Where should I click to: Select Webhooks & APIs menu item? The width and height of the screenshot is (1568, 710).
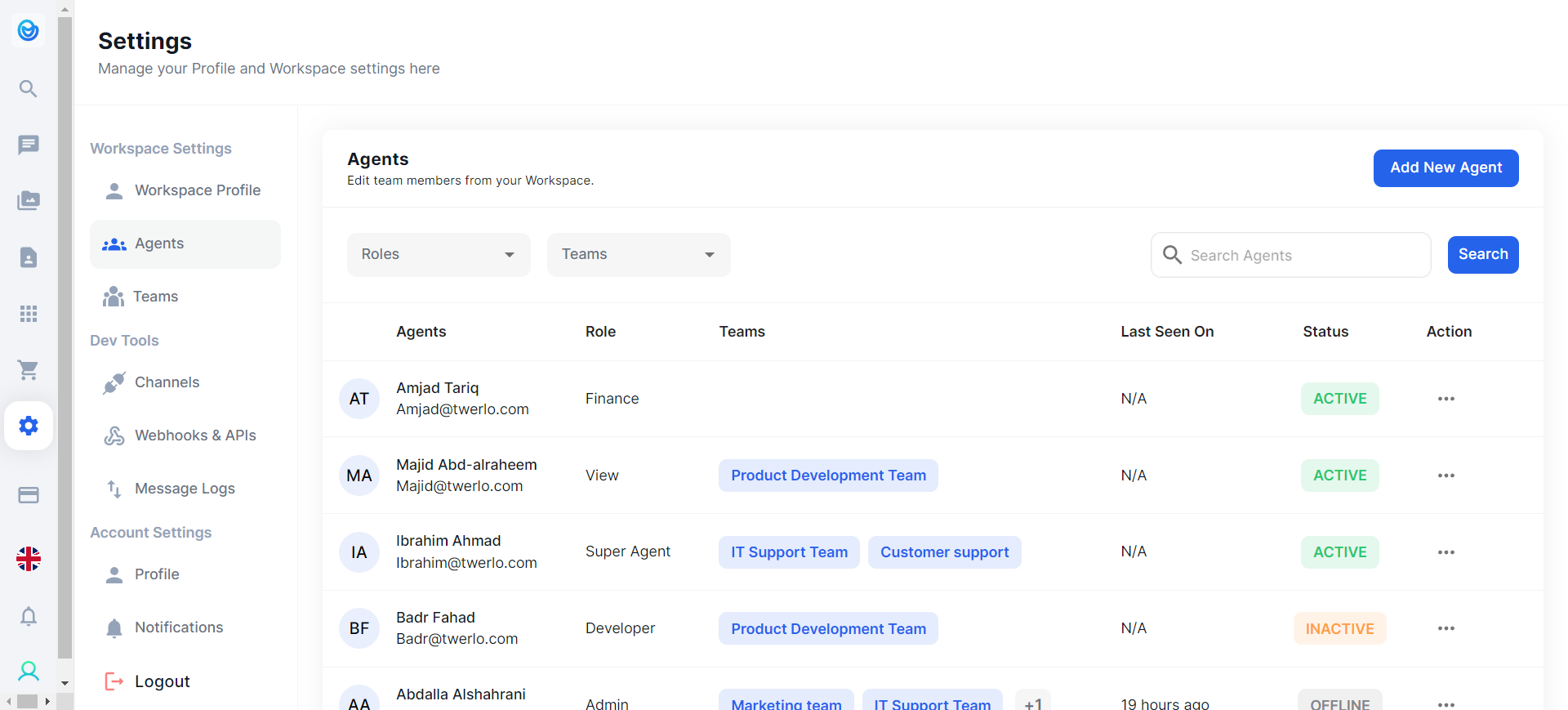tap(195, 435)
